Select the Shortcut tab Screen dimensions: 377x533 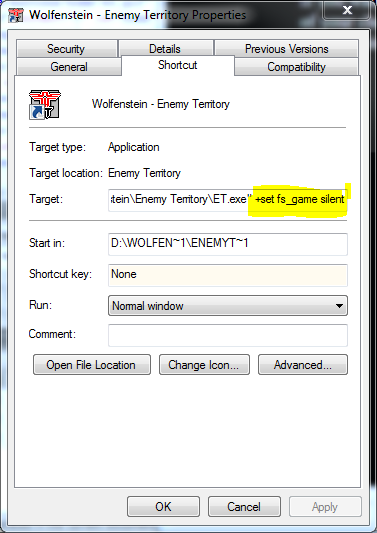(x=178, y=65)
